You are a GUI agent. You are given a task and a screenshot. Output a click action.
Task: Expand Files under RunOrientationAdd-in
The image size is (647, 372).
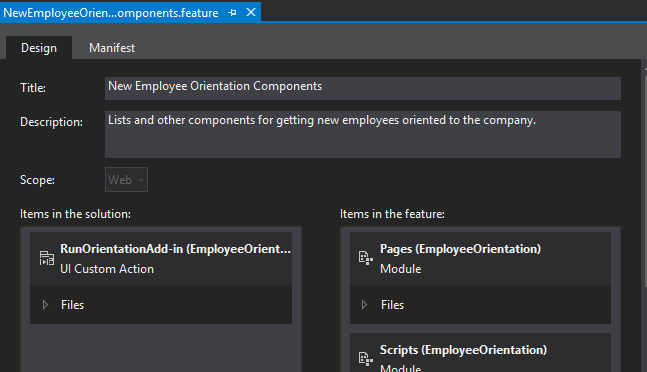pyautogui.click(x=45, y=305)
